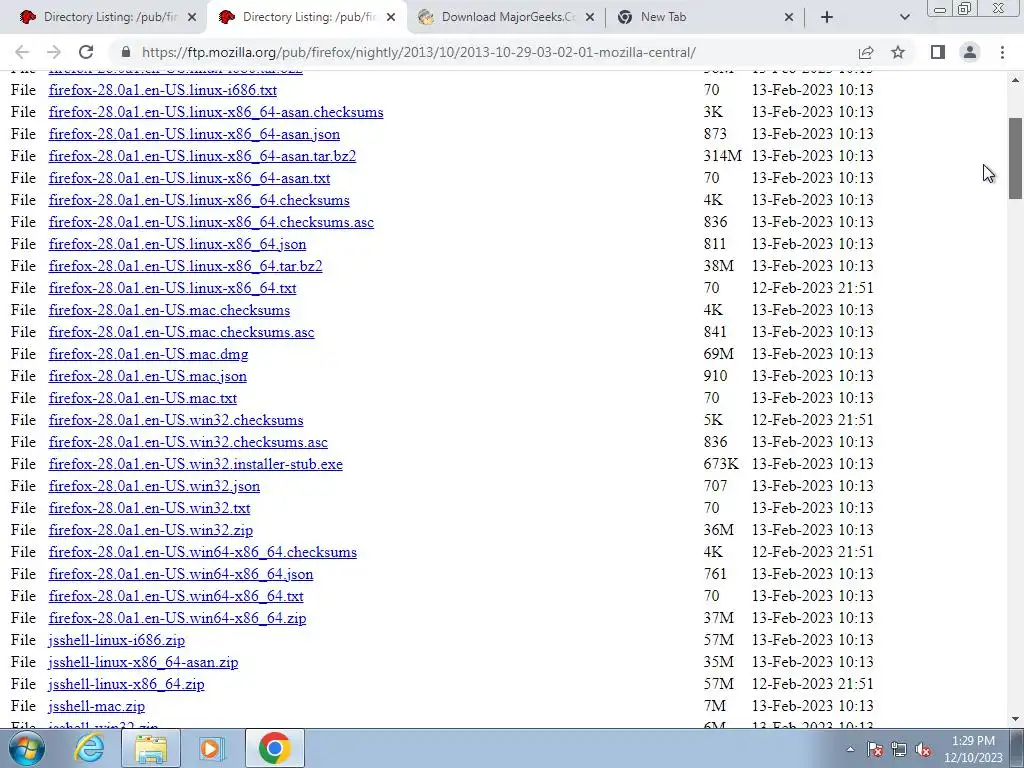Click the Chrome taskbar icon
This screenshot has height=768, width=1024.
tap(275, 748)
